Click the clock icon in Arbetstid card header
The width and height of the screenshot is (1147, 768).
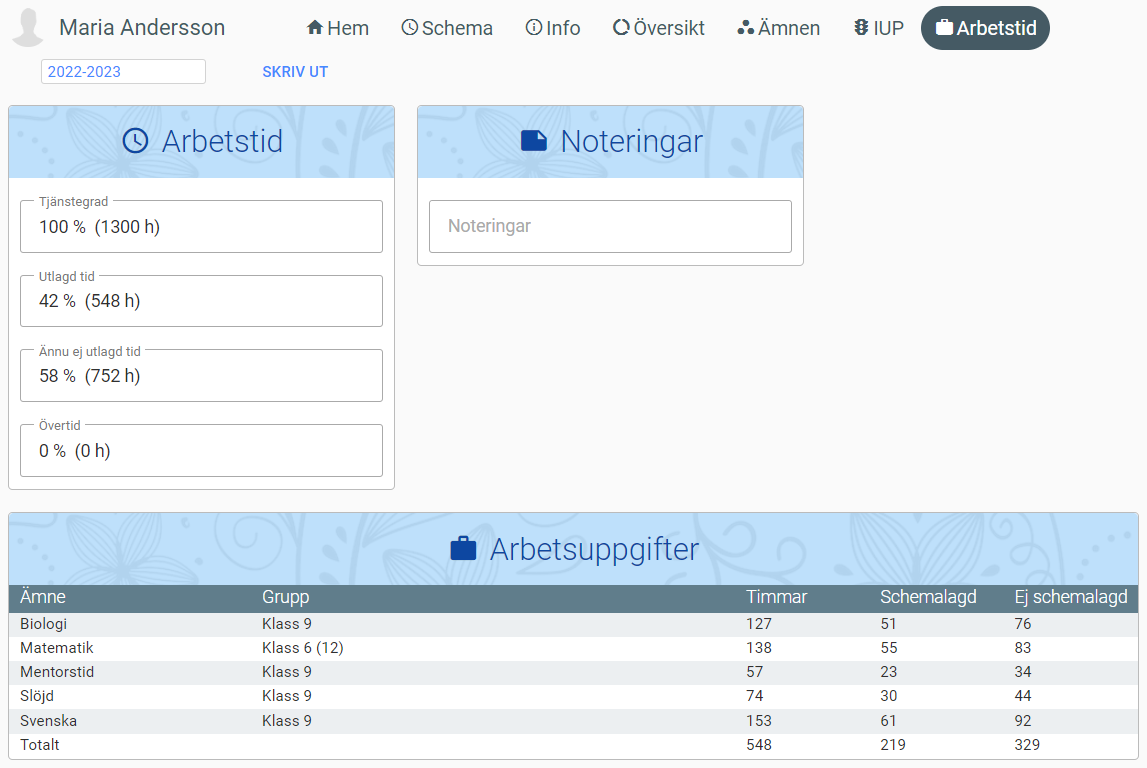135,141
